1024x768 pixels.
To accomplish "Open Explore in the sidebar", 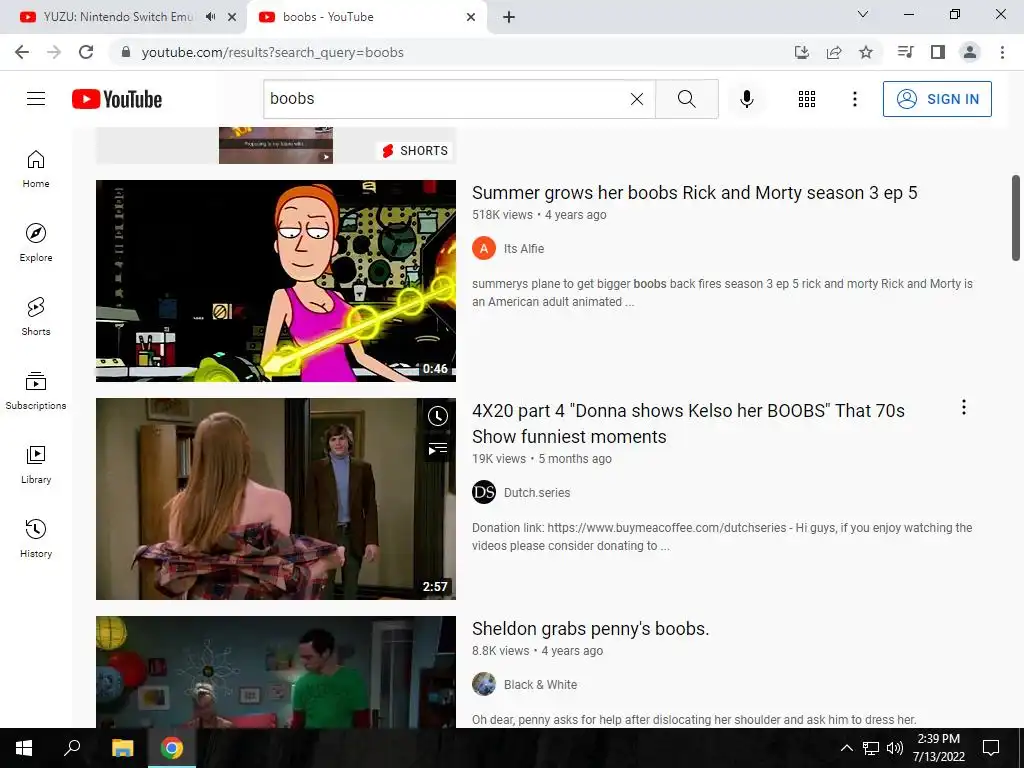I will [36, 242].
